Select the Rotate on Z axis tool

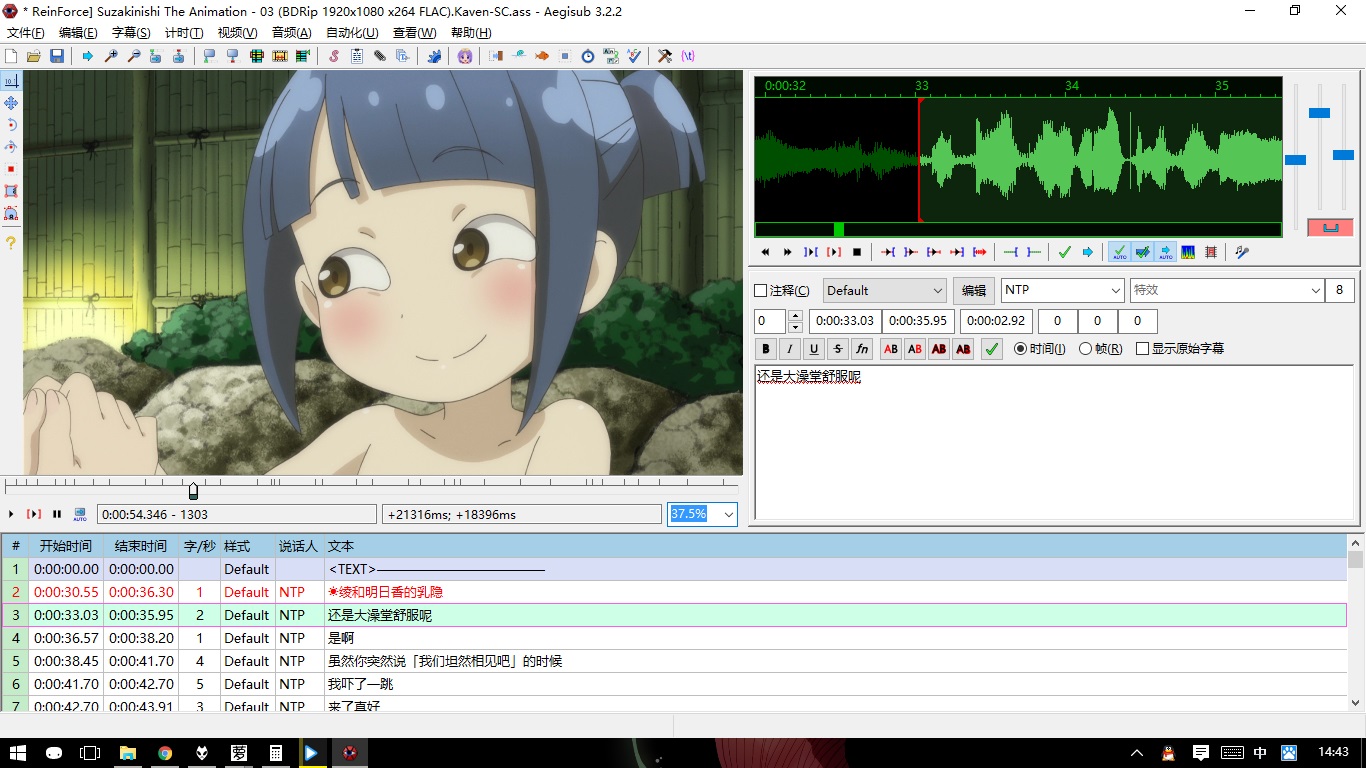tap(11, 125)
